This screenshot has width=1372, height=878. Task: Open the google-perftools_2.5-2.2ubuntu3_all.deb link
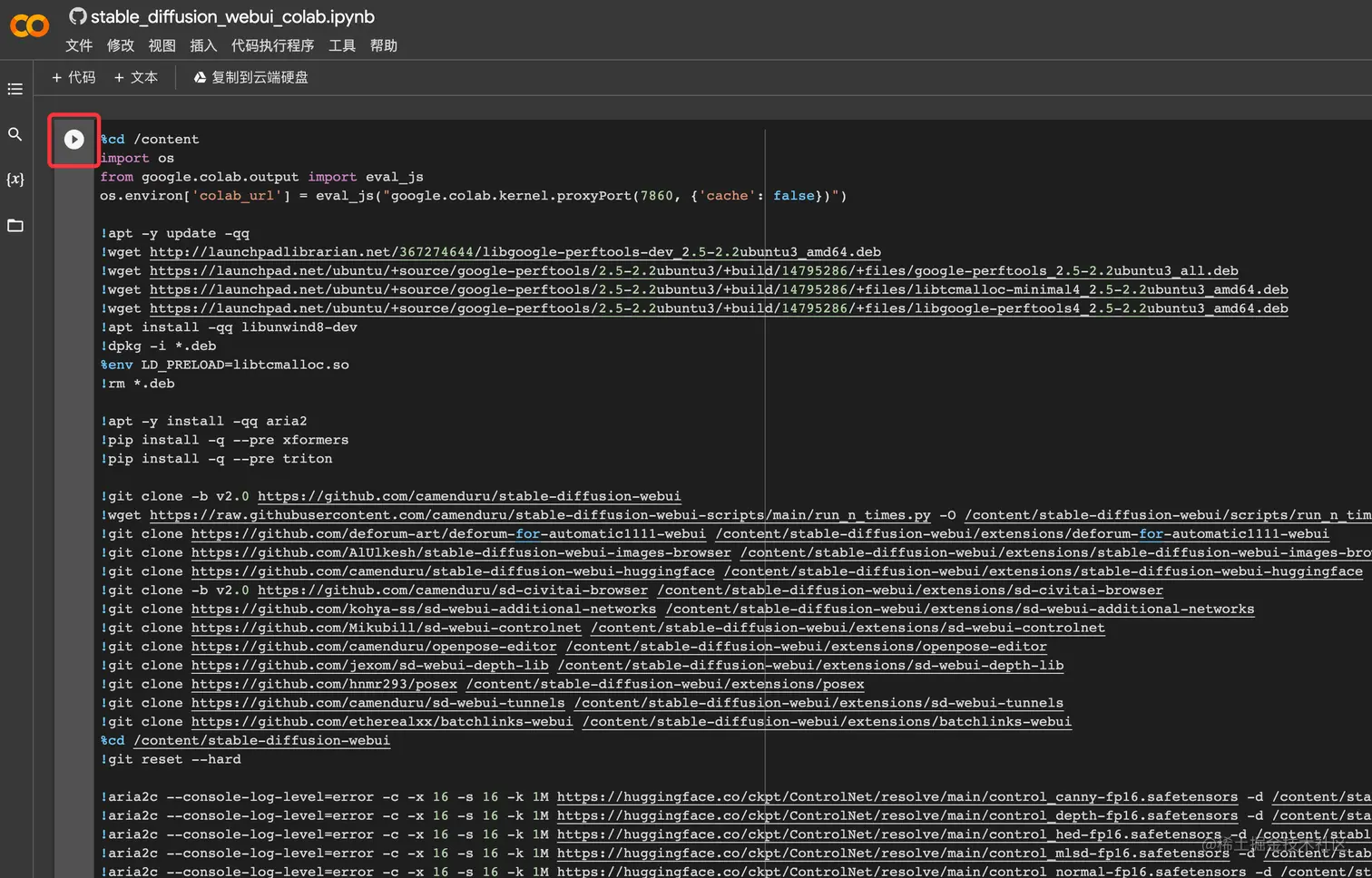pyautogui.click(x=694, y=271)
